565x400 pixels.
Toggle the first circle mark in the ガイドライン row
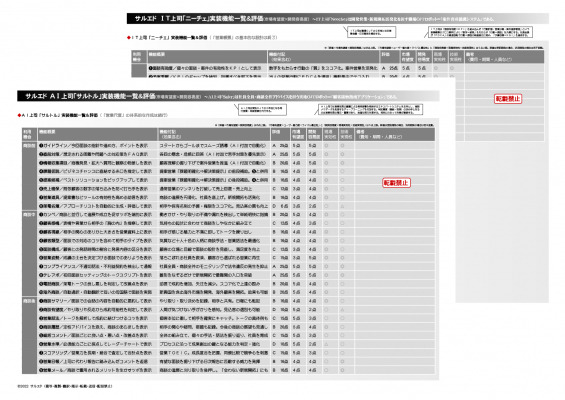point(326,146)
